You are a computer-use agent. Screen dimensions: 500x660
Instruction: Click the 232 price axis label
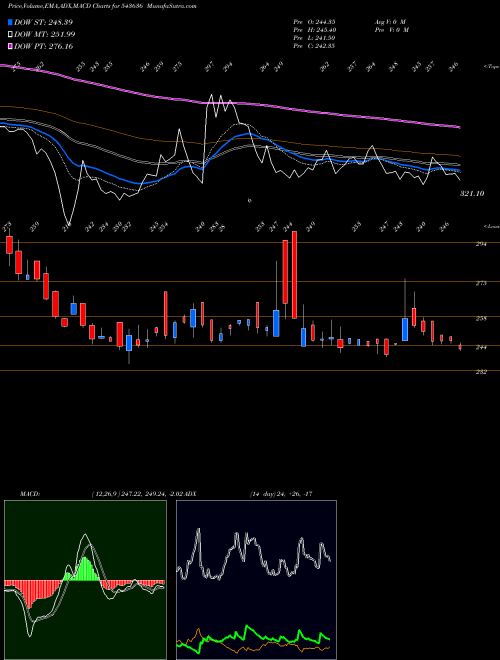pyautogui.click(x=481, y=372)
